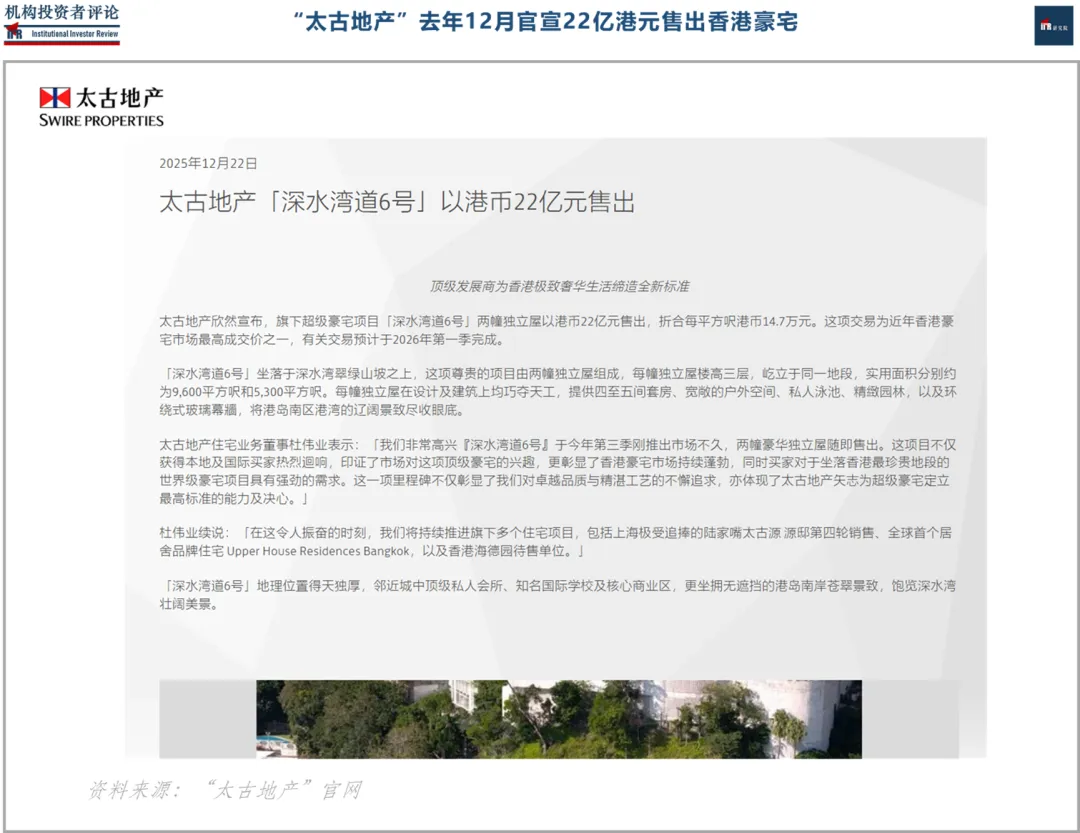Click paragraph beginning 太古地产欣然宣布
Image resolution: width=1080 pixels, height=833 pixels.
tap(557, 330)
